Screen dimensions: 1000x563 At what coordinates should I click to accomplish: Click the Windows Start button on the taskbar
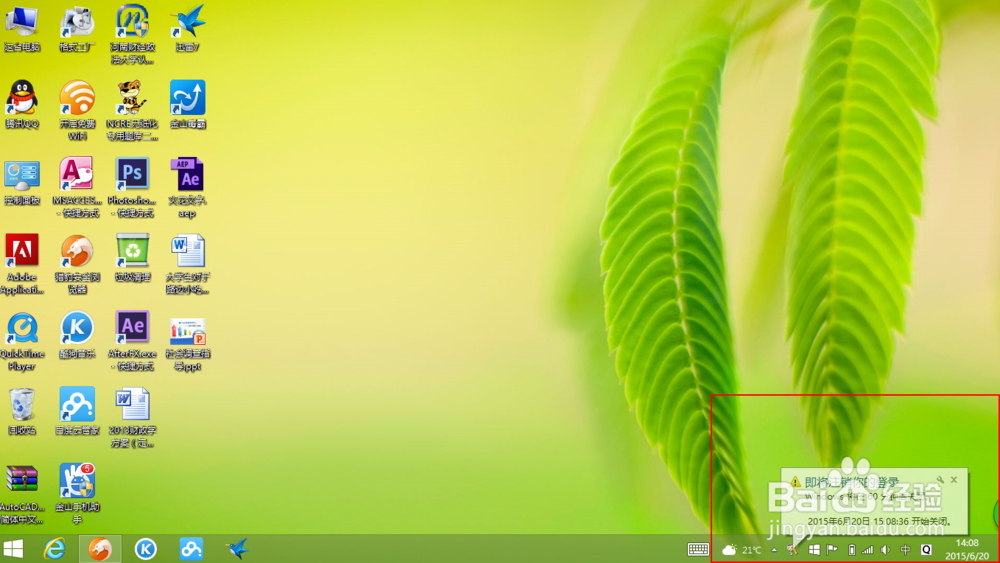point(13,548)
